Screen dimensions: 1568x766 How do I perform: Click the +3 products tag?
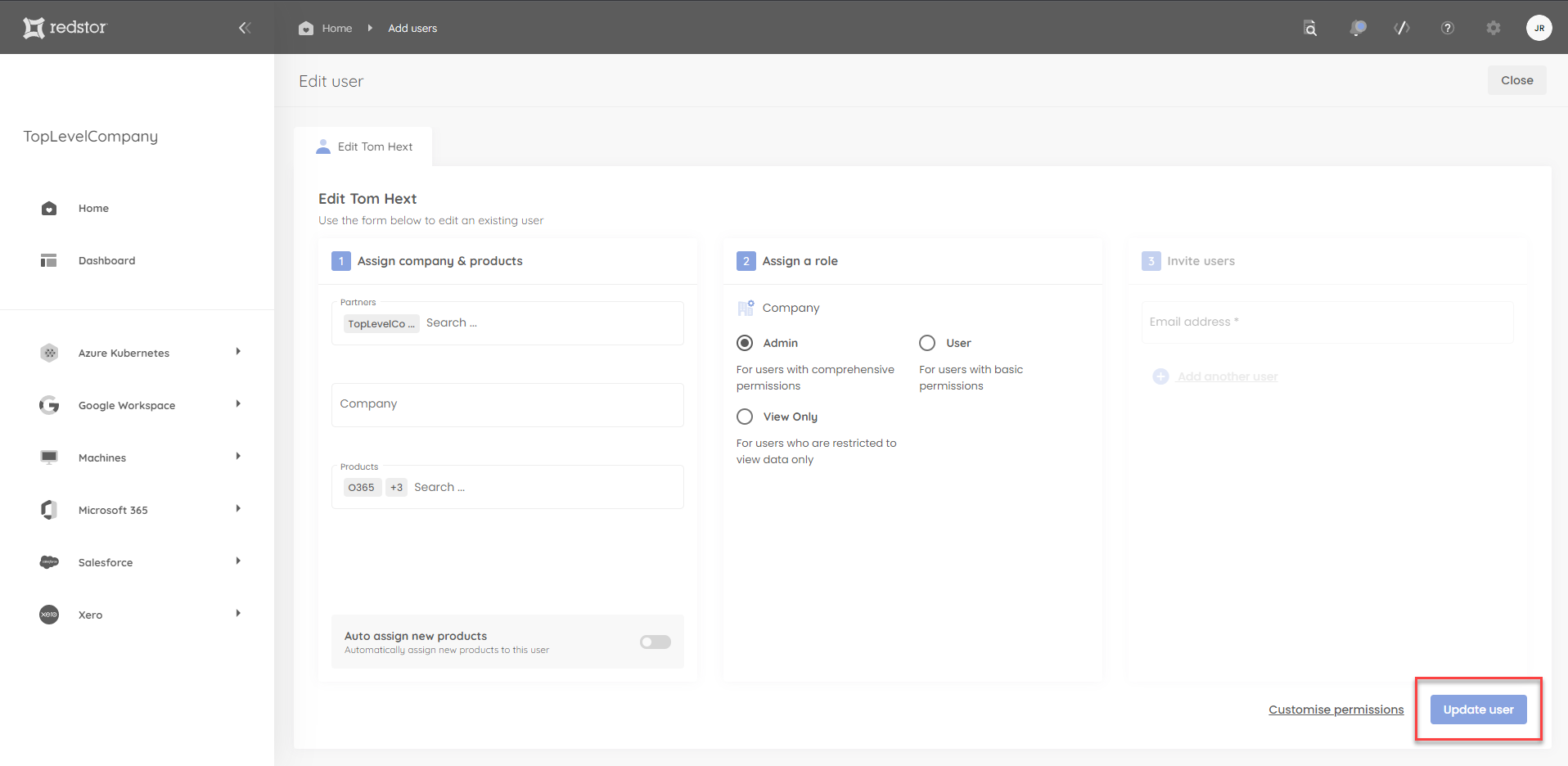pyautogui.click(x=396, y=487)
